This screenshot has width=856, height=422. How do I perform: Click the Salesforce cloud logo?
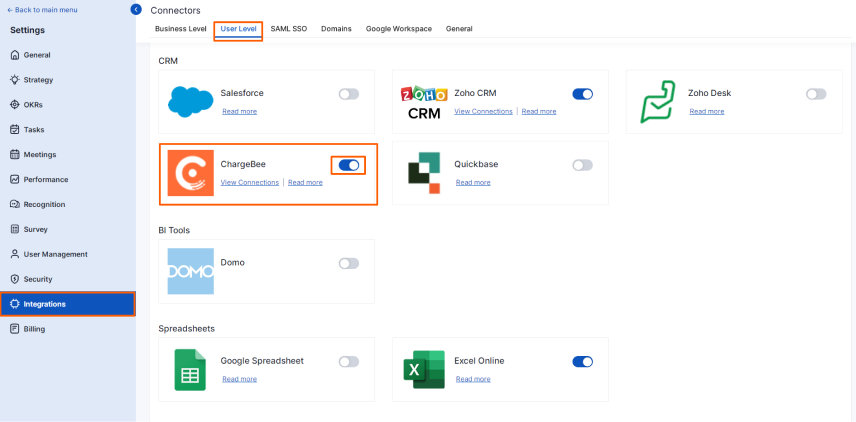[x=191, y=102]
